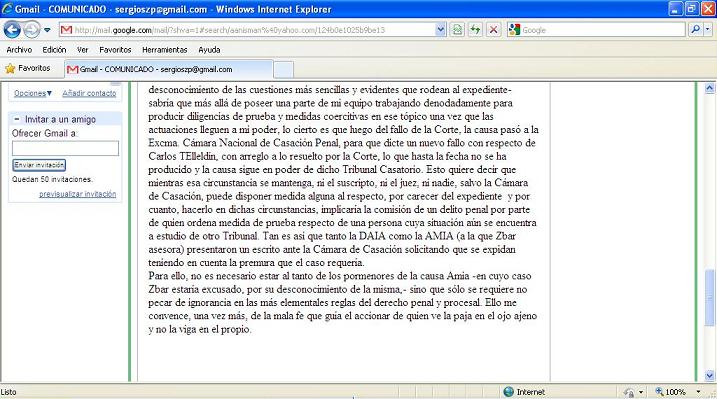Open the Herramientas menu
This screenshot has width=717, height=399.
[x=165, y=50]
